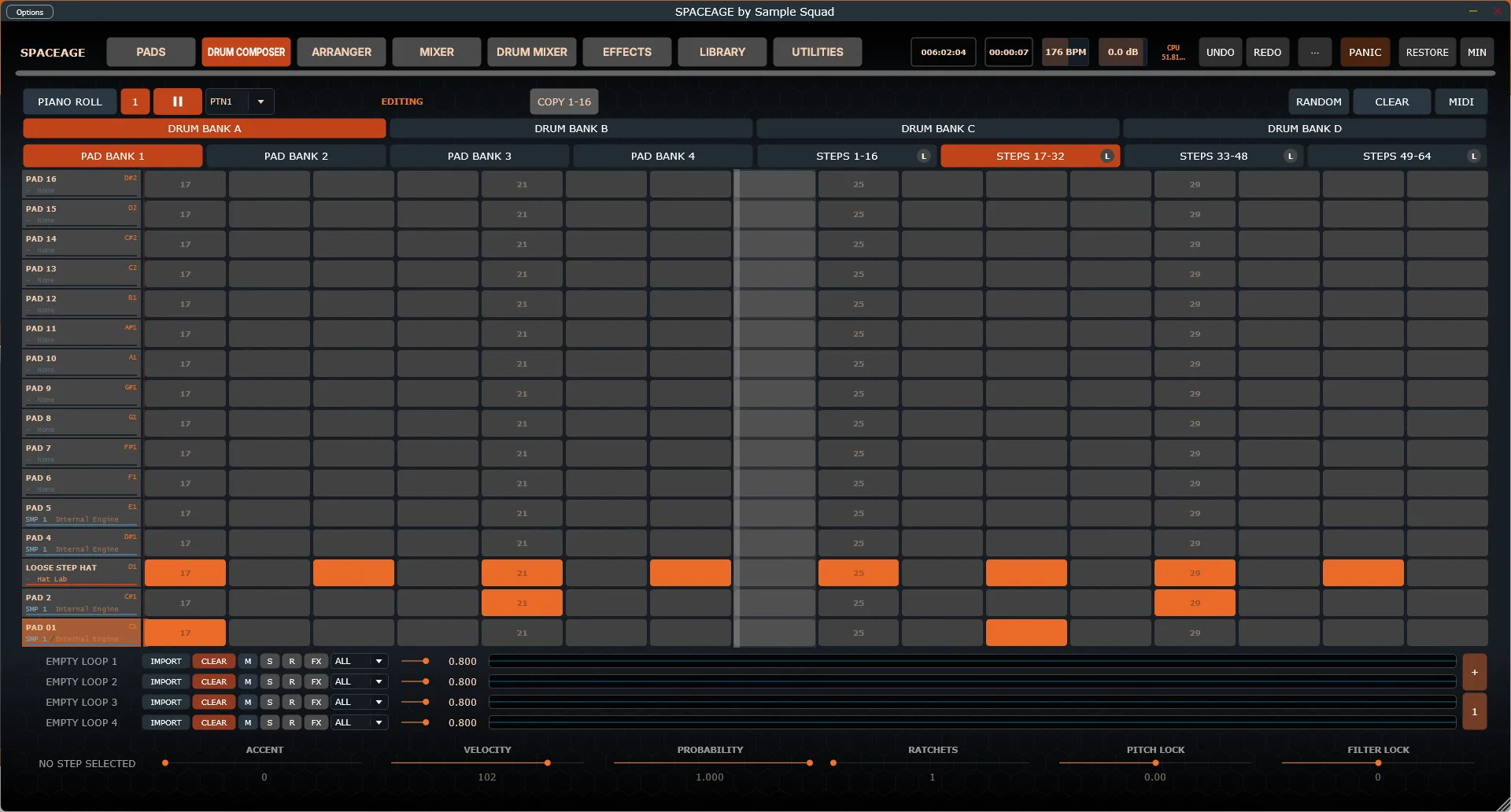Screen dimensions: 1511x812
Task: Toggle R button on Empty Loop 3
Action: (x=292, y=703)
